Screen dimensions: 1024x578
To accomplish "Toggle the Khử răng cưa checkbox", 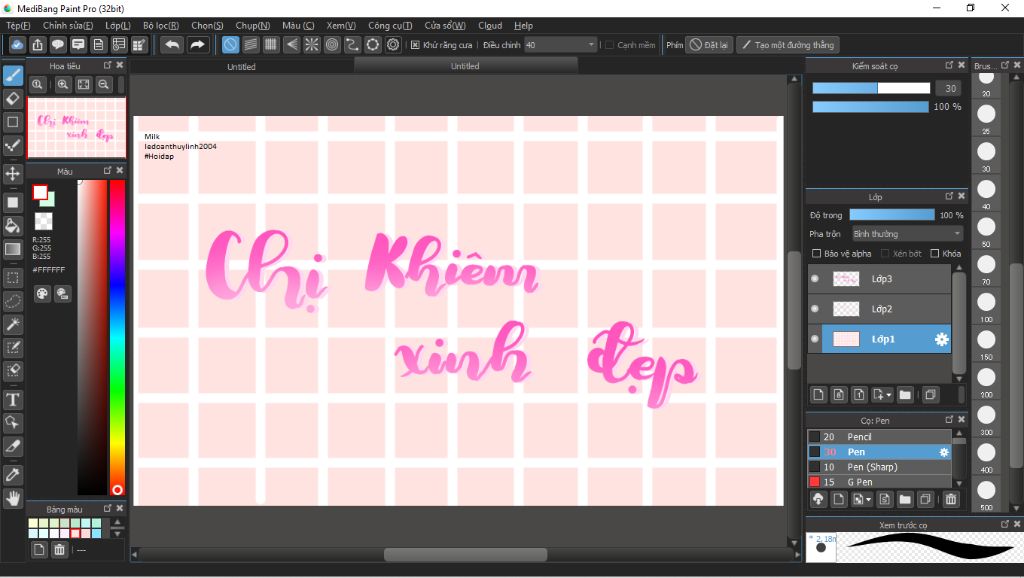I will click(x=415, y=45).
